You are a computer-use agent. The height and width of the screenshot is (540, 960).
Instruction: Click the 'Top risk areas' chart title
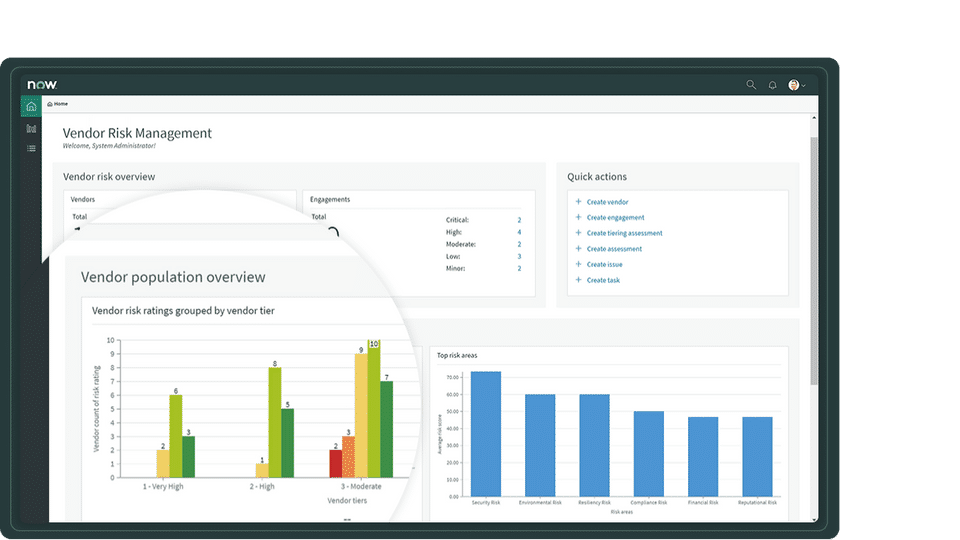click(457, 355)
